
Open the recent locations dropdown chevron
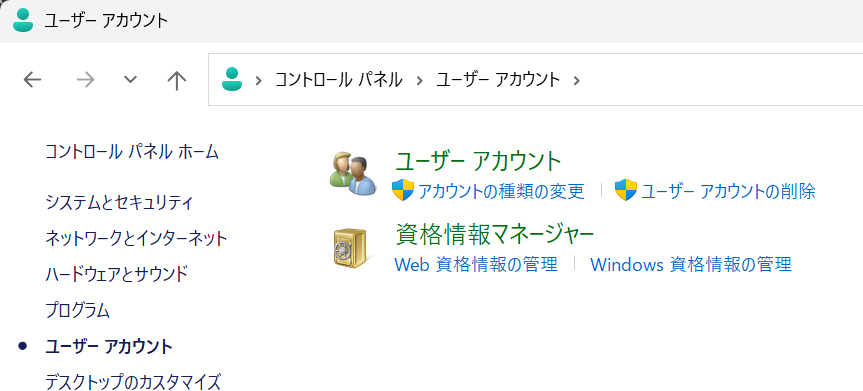[130, 80]
